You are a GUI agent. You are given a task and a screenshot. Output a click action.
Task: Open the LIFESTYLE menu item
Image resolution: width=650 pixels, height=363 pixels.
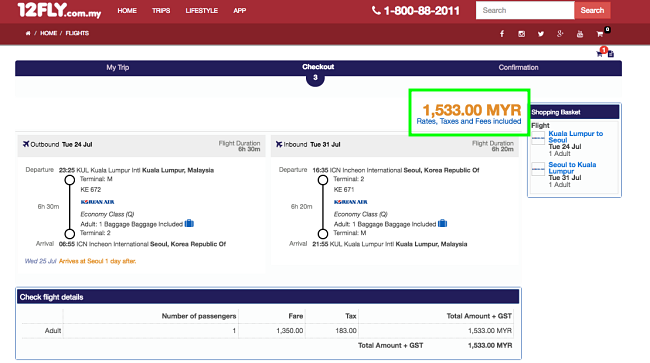coord(201,11)
